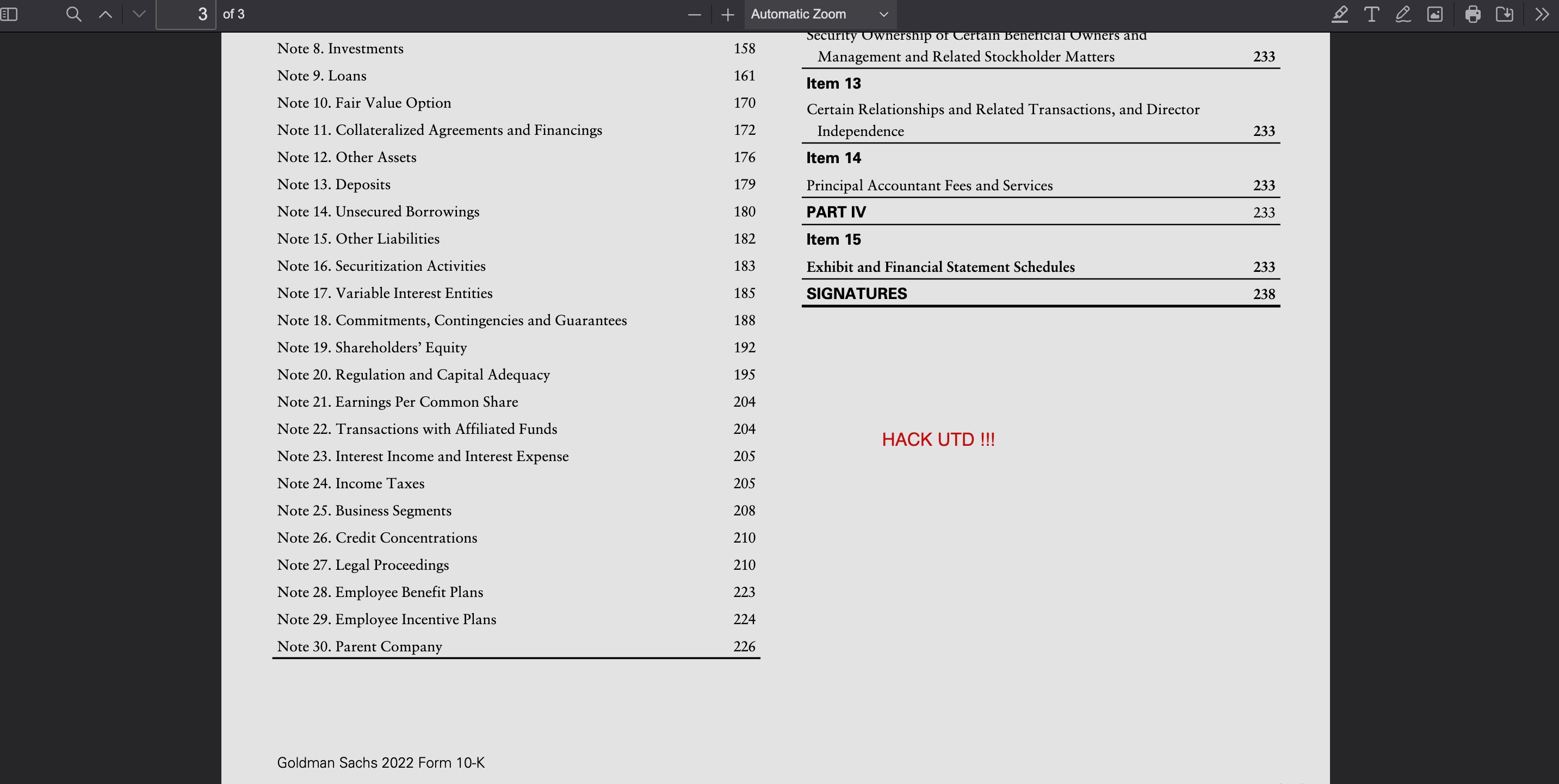Click the Note 30. Parent Company entry
Screen dimensions: 1559x784
click(x=360, y=646)
